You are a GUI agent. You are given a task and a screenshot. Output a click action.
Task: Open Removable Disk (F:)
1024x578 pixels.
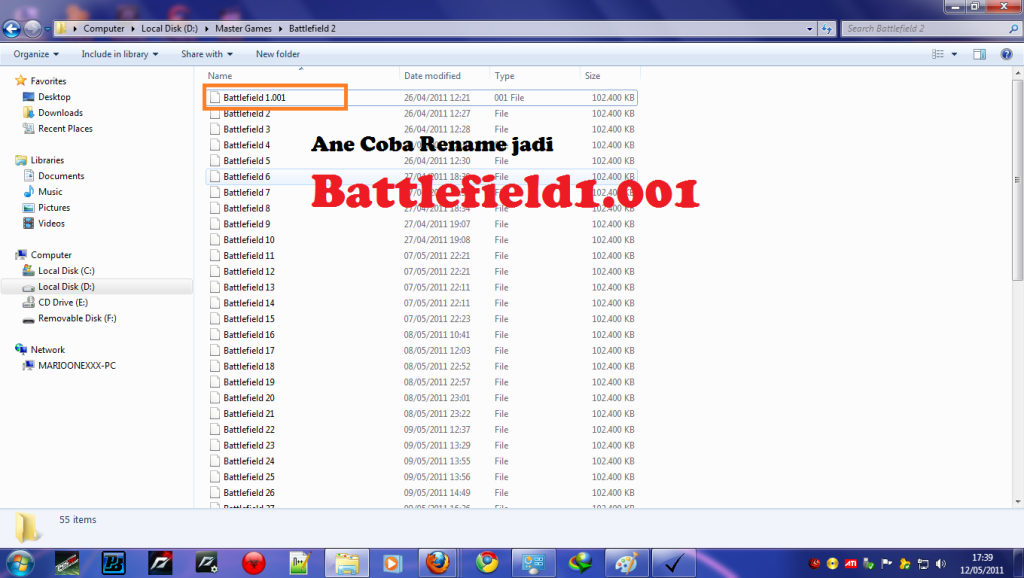[77, 318]
